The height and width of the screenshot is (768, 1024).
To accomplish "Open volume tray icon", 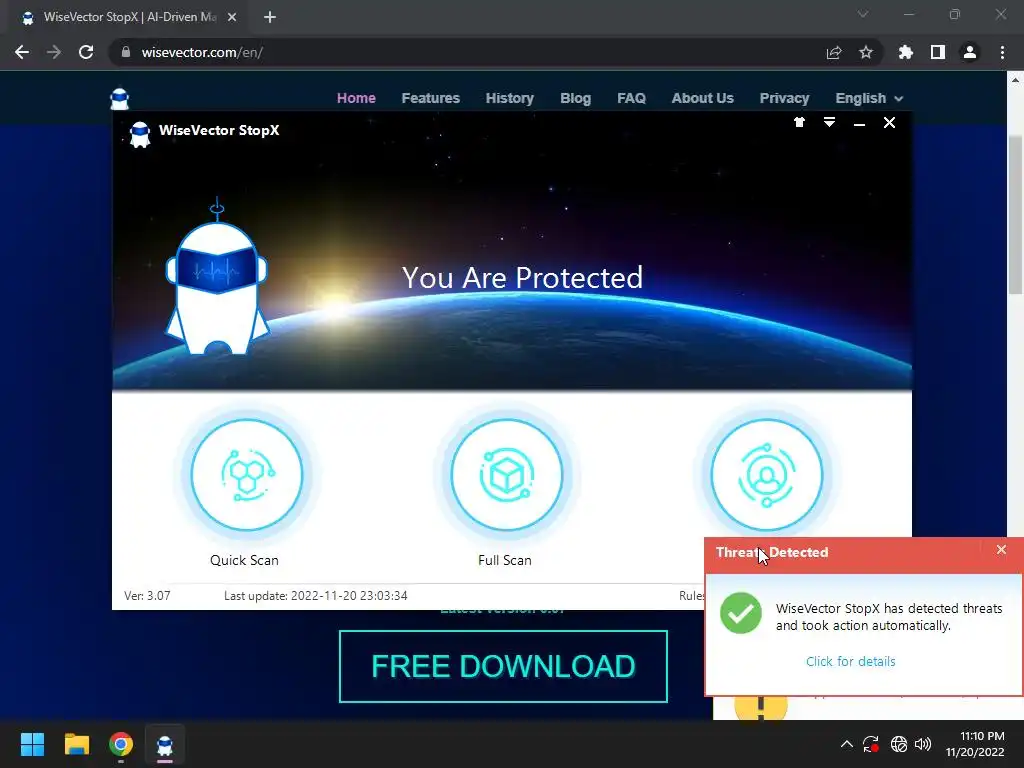I will point(923,744).
